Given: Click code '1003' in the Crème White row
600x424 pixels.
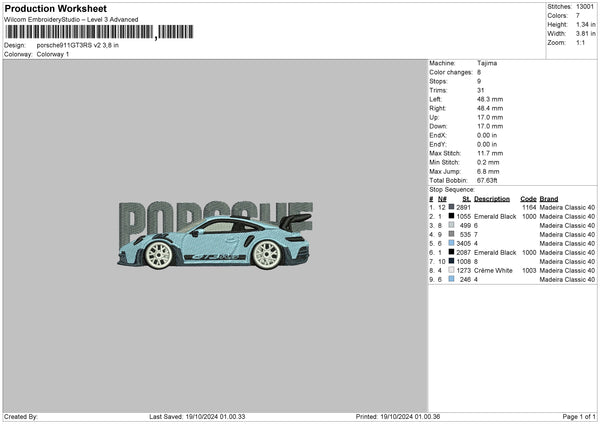Looking at the screenshot, I should coord(529,271).
